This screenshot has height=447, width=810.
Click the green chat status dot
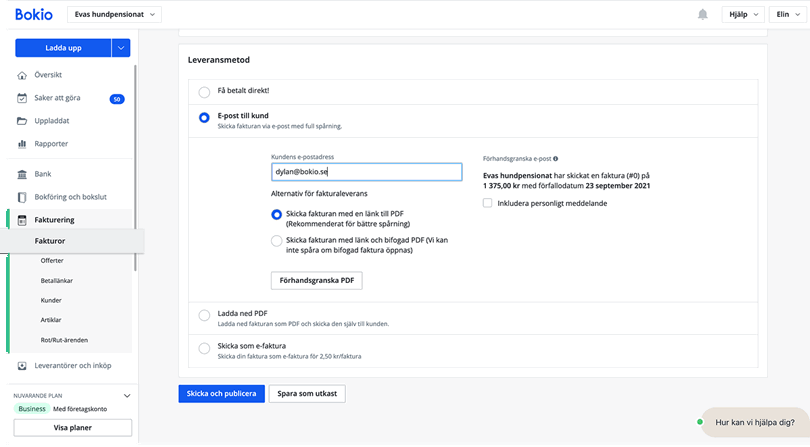(x=700, y=422)
